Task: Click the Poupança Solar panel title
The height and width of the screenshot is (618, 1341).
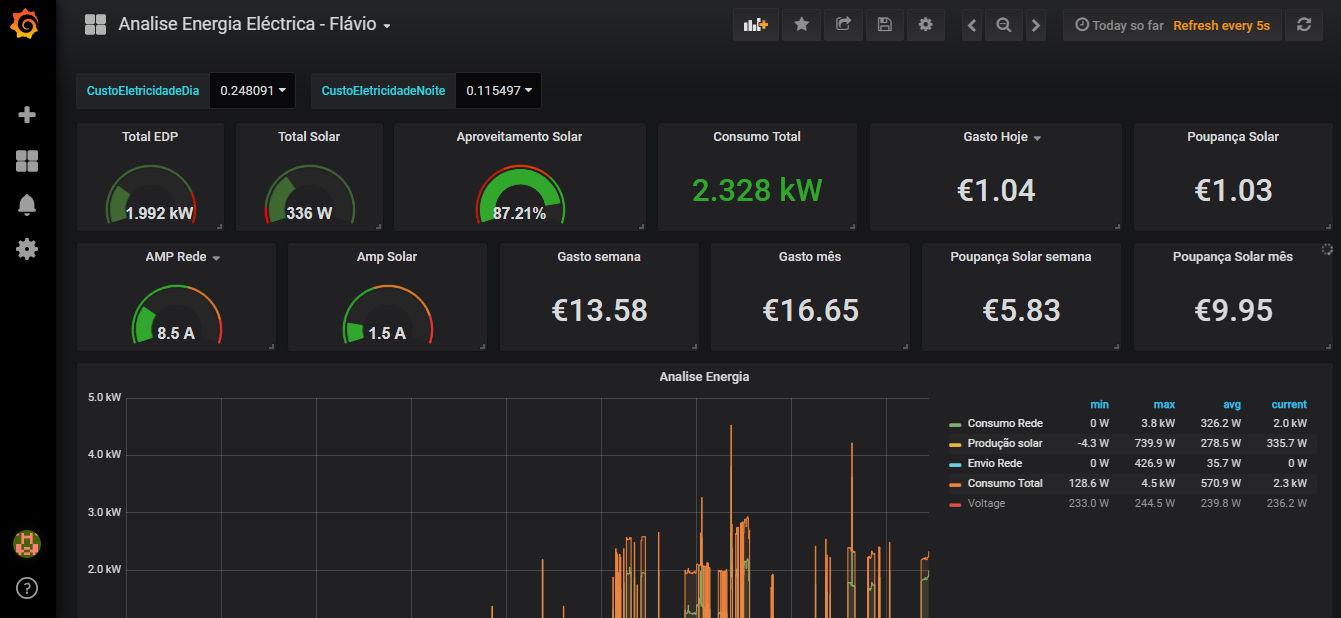Action: coord(1233,137)
